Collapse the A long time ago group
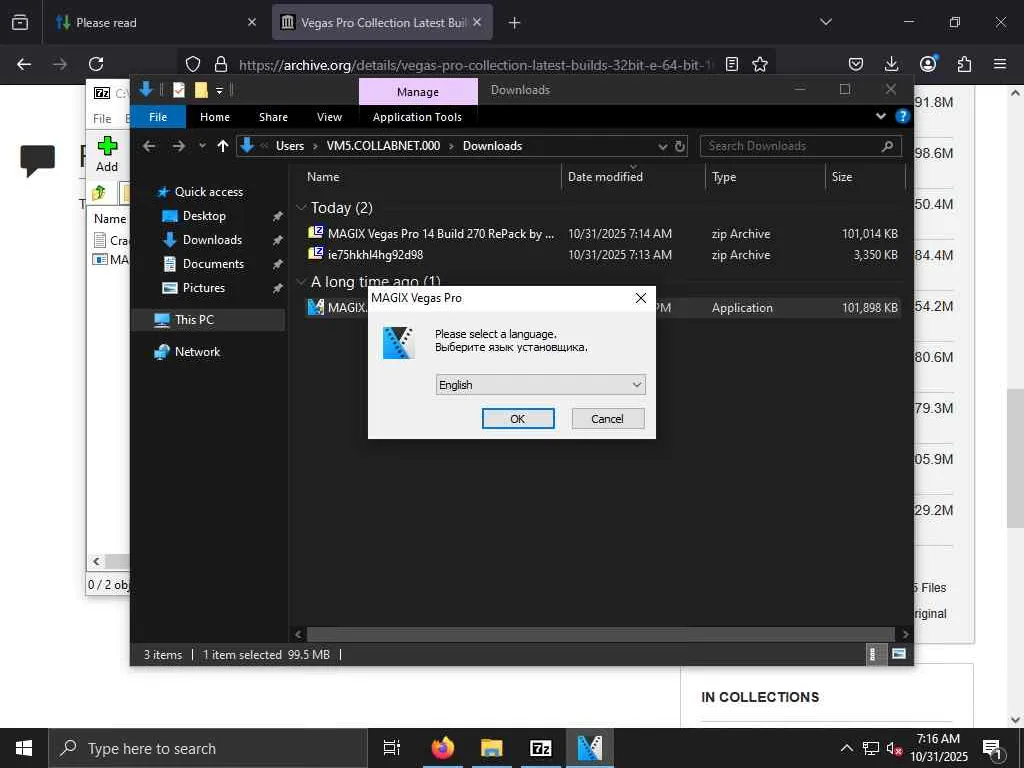This screenshot has width=1024, height=768. (x=301, y=282)
